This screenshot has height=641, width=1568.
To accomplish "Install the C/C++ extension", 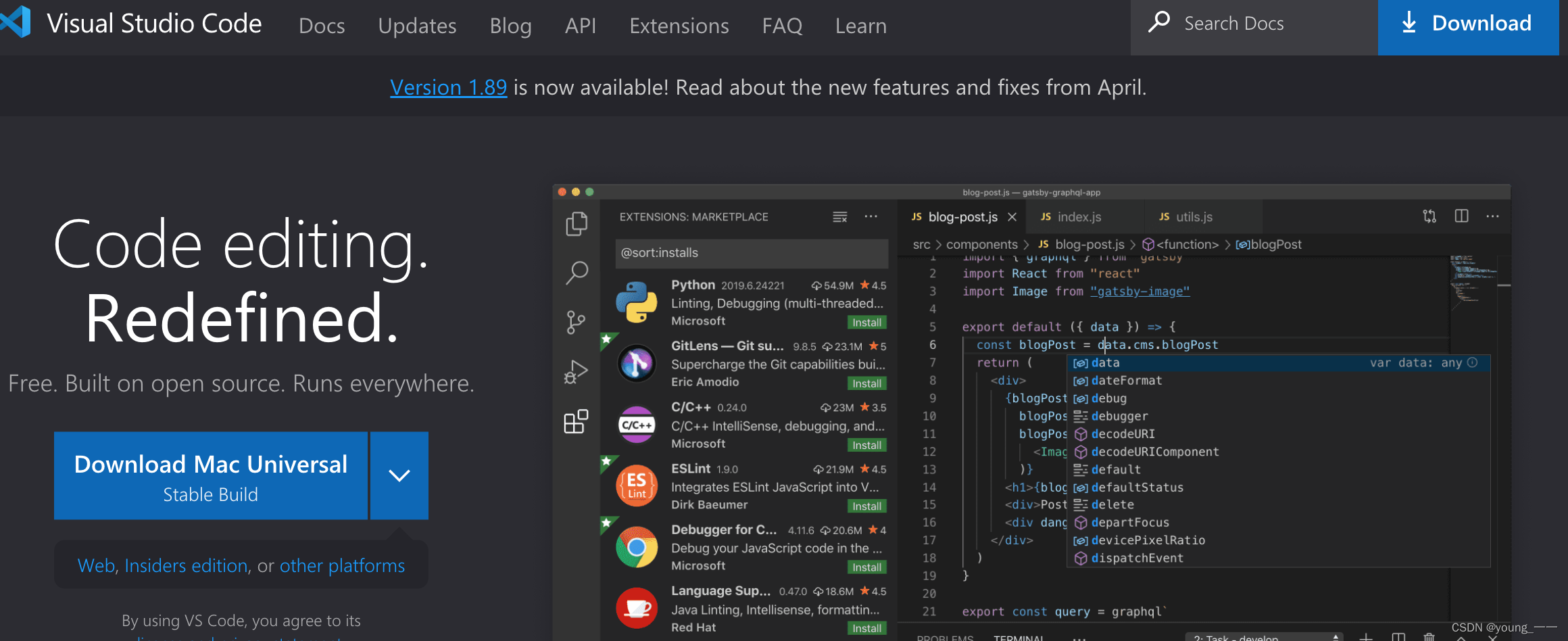I will click(866, 445).
